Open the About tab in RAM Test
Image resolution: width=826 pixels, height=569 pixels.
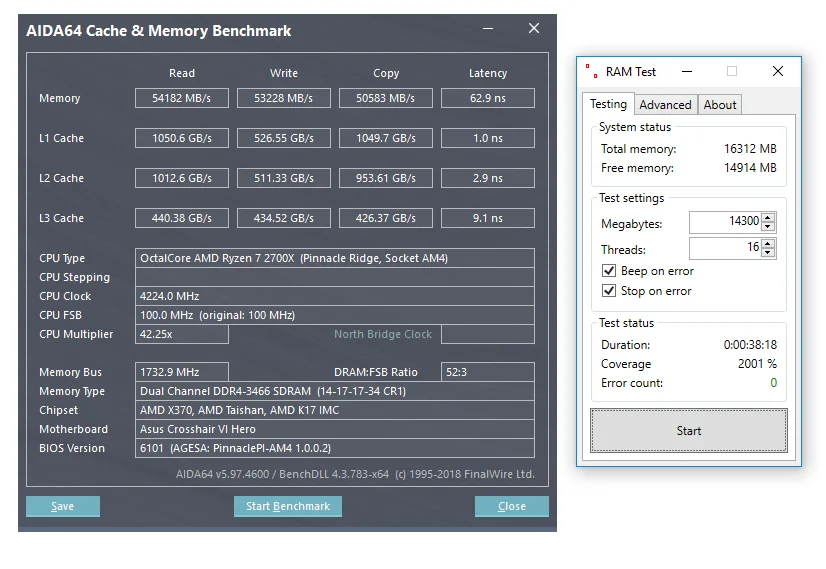(x=720, y=105)
